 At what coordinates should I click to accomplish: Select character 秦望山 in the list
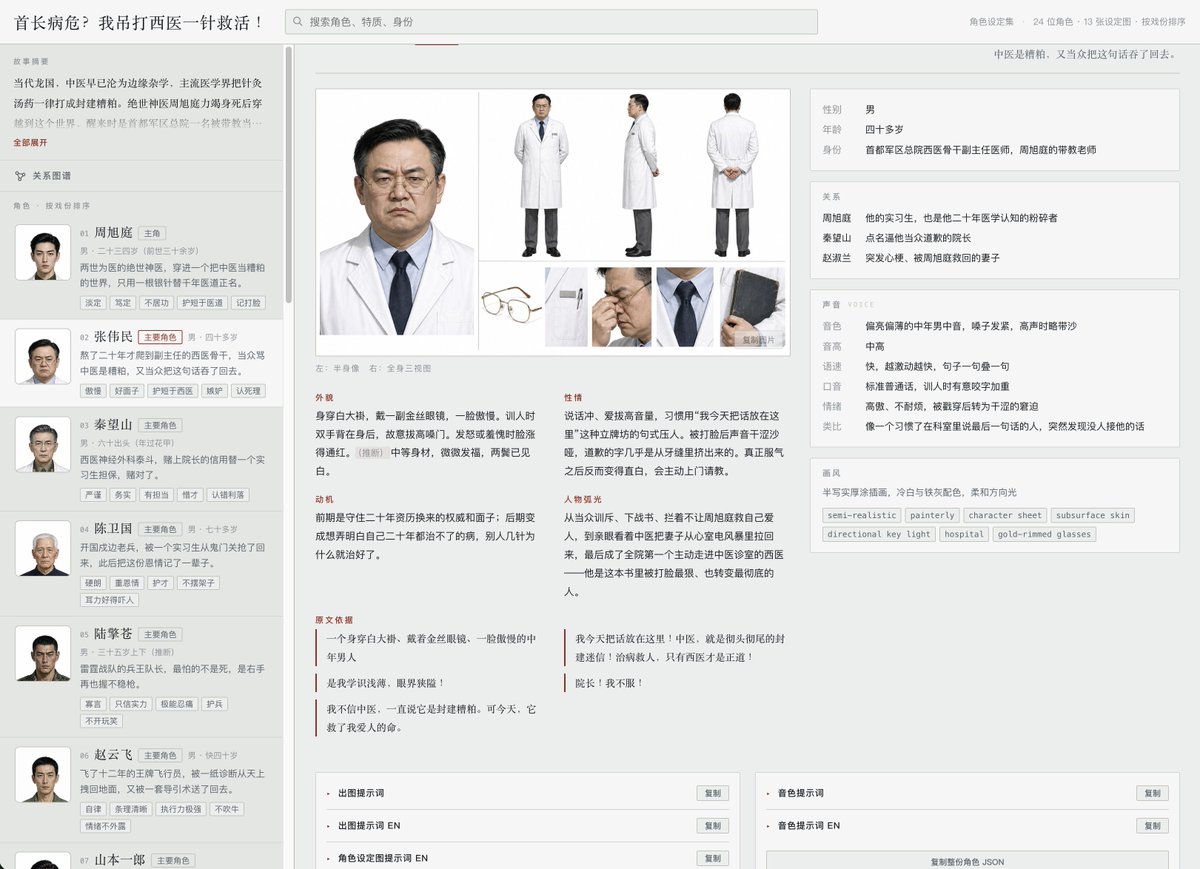tap(141, 459)
